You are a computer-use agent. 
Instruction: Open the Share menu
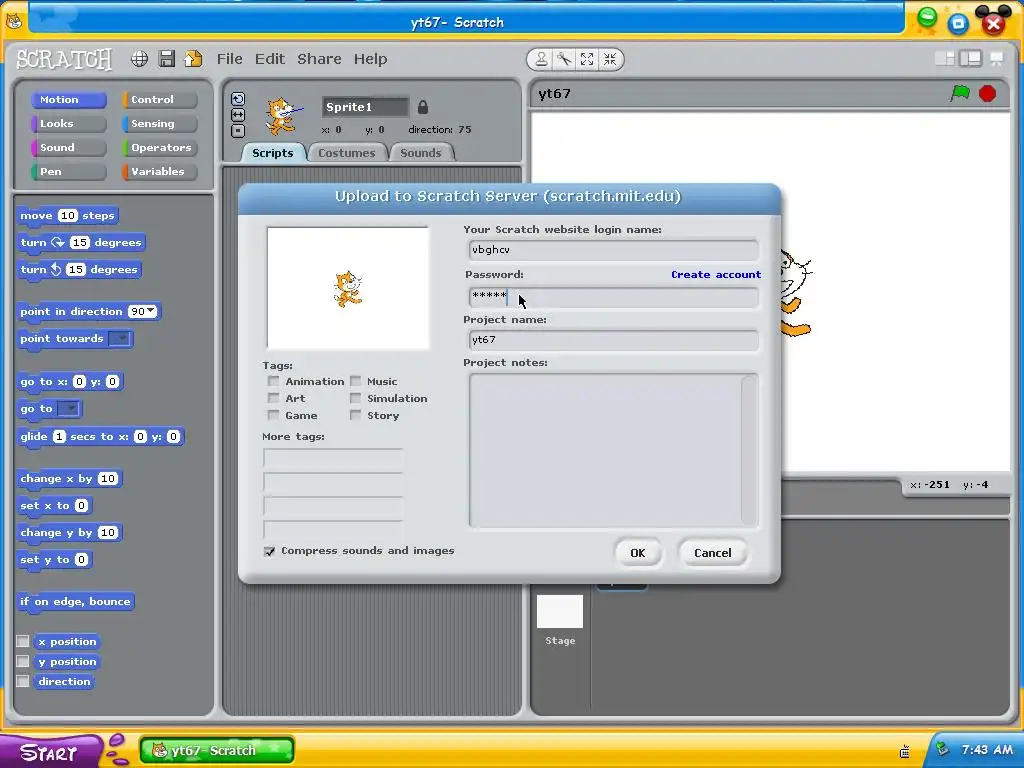pyautogui.click(x=319, y=59)
